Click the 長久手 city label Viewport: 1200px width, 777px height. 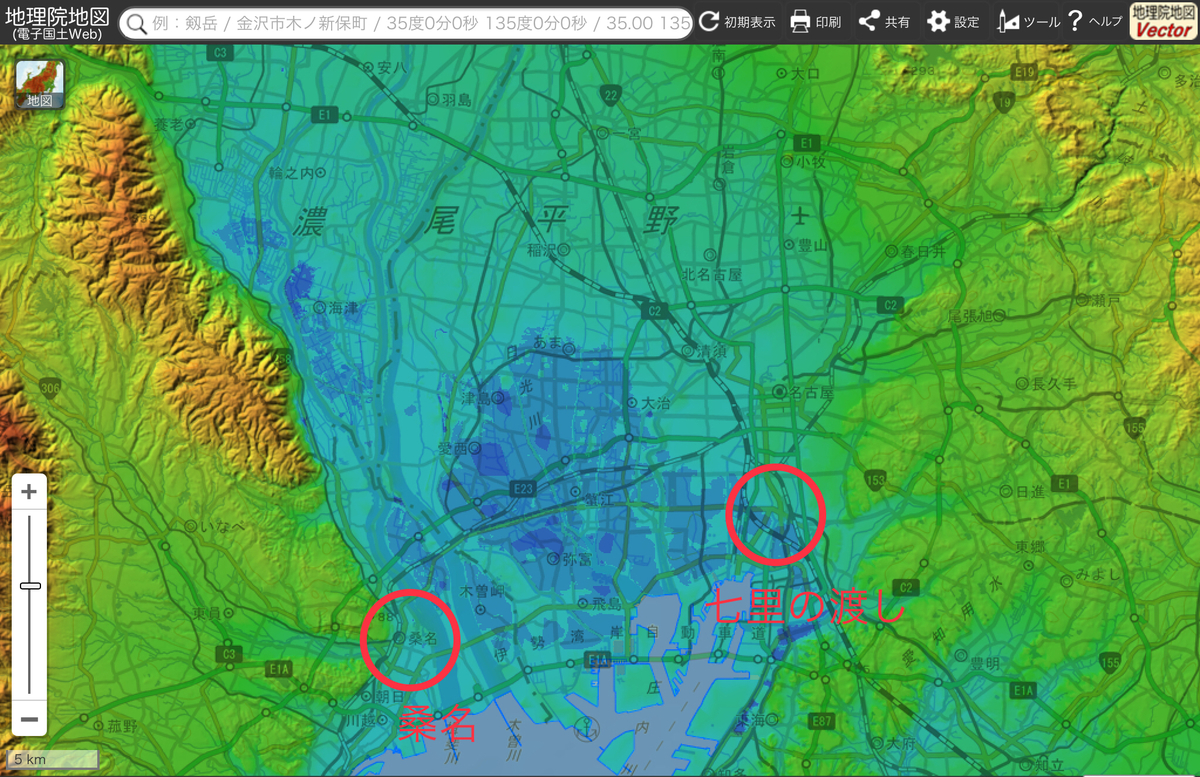[x=1052, y=383]
